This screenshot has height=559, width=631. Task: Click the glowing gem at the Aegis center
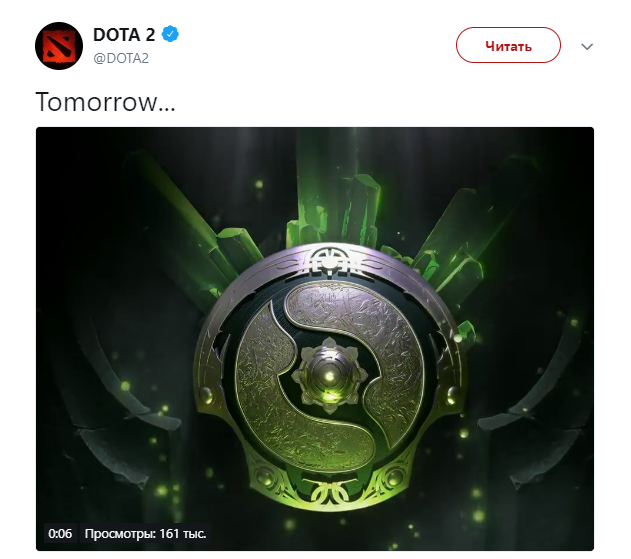pyautogui.click(x=330, y=376)
